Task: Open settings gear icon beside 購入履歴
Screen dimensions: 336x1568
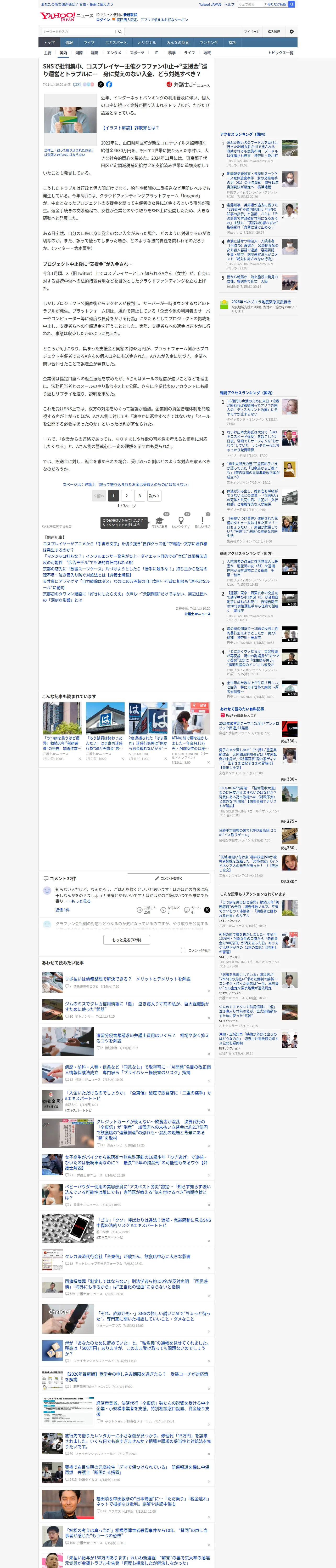Action: [x=292, y=32]
